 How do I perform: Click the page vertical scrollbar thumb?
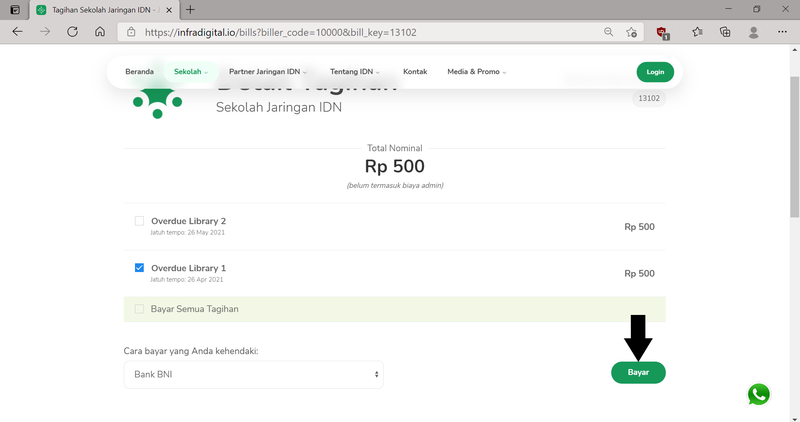point(794,147)
